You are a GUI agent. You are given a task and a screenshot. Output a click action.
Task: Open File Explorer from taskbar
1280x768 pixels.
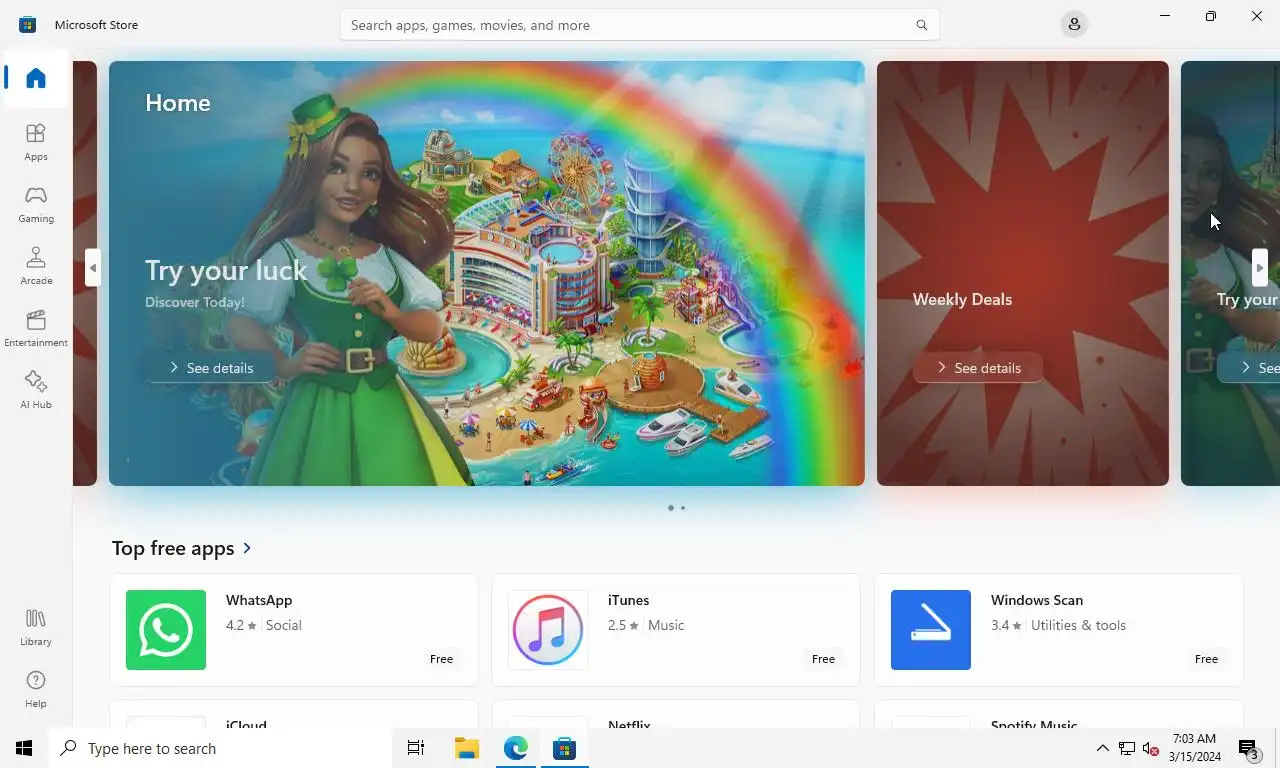tap(466, 748)
